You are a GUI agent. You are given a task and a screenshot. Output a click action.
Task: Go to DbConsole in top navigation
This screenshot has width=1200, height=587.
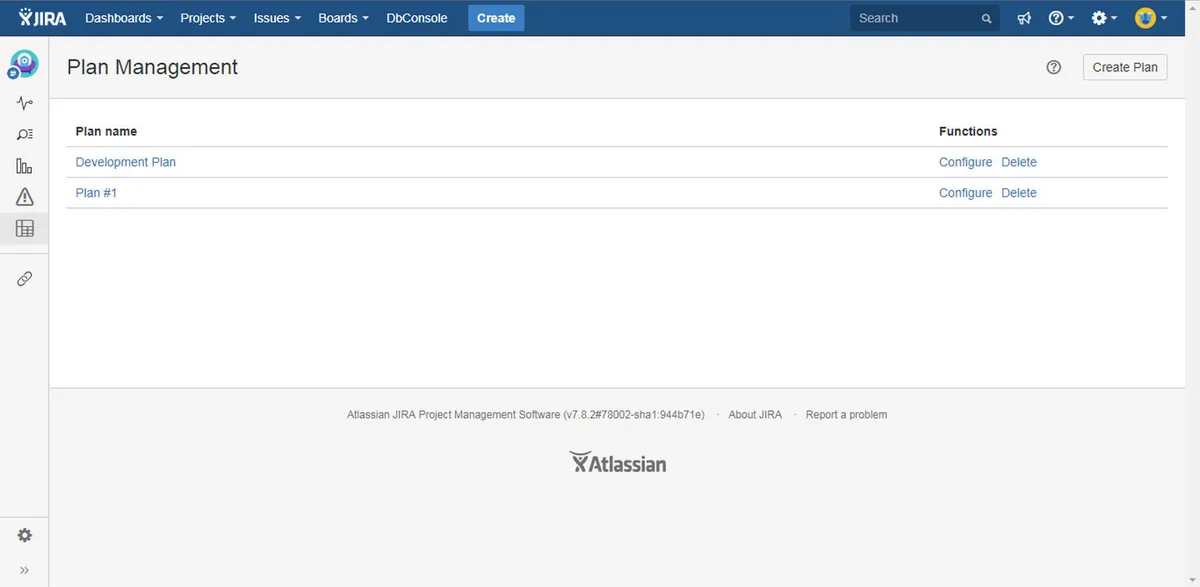pyautogui.click(x=417, y=18)
